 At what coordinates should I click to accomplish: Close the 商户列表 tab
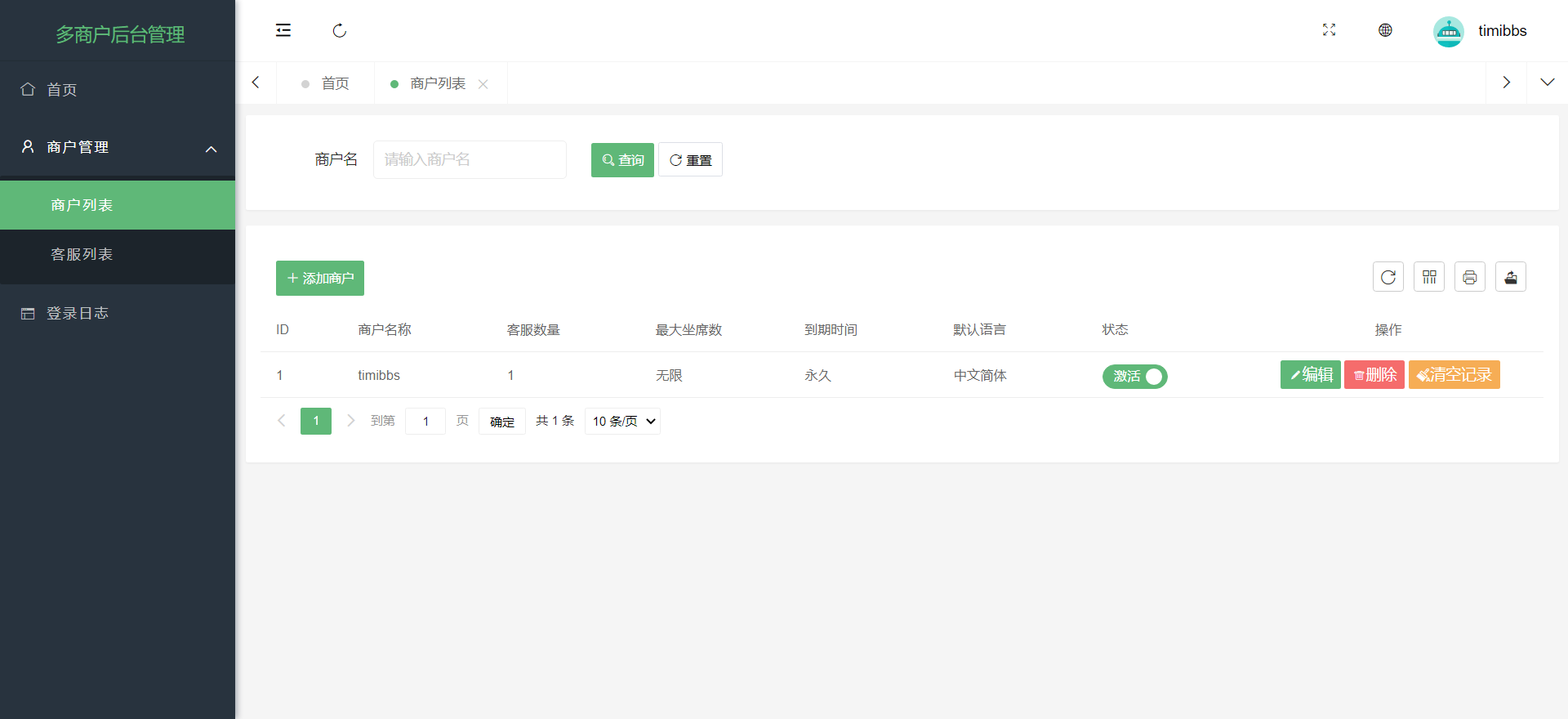point(483,84)
